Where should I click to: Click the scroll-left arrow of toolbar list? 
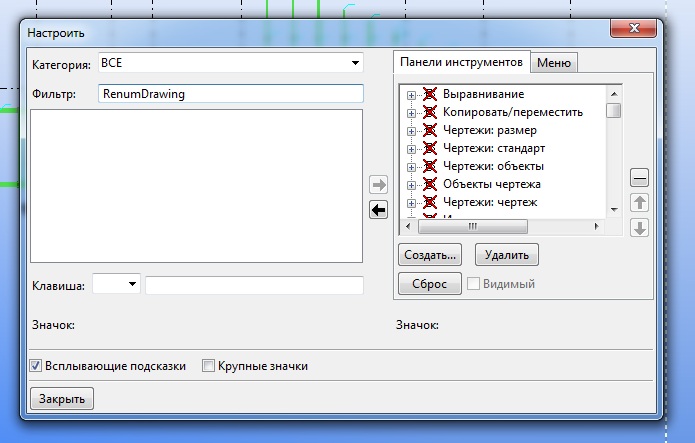point(408,227)
